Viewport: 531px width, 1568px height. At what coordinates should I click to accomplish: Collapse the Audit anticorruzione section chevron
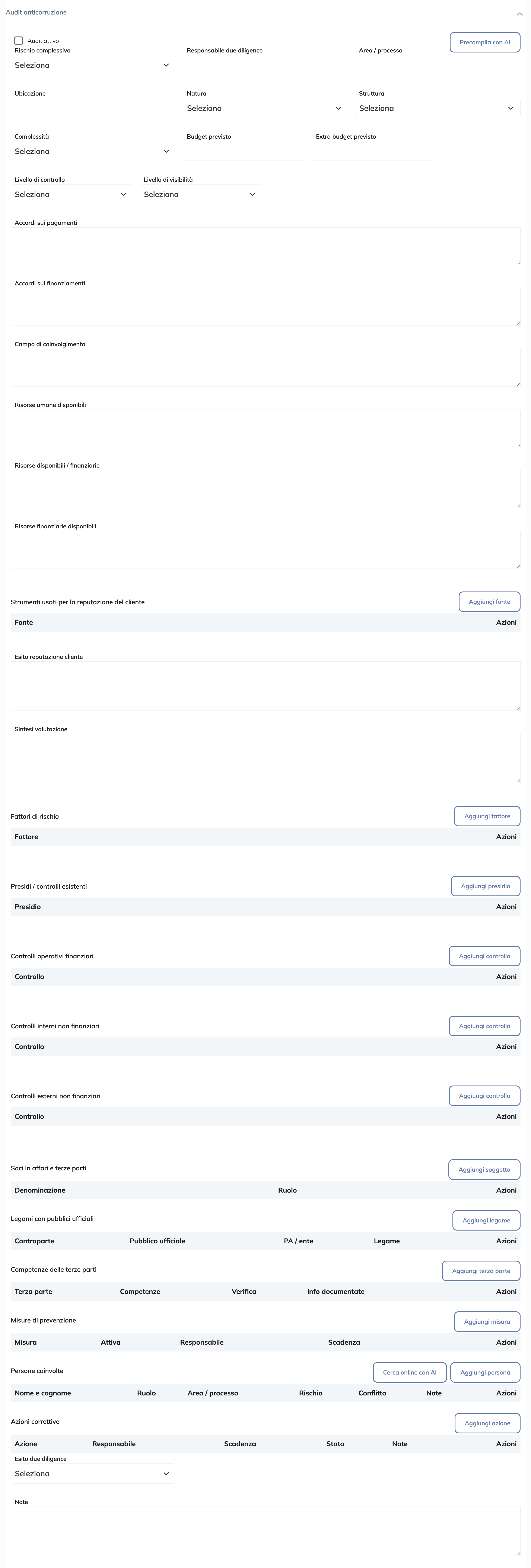pos(519,13)
